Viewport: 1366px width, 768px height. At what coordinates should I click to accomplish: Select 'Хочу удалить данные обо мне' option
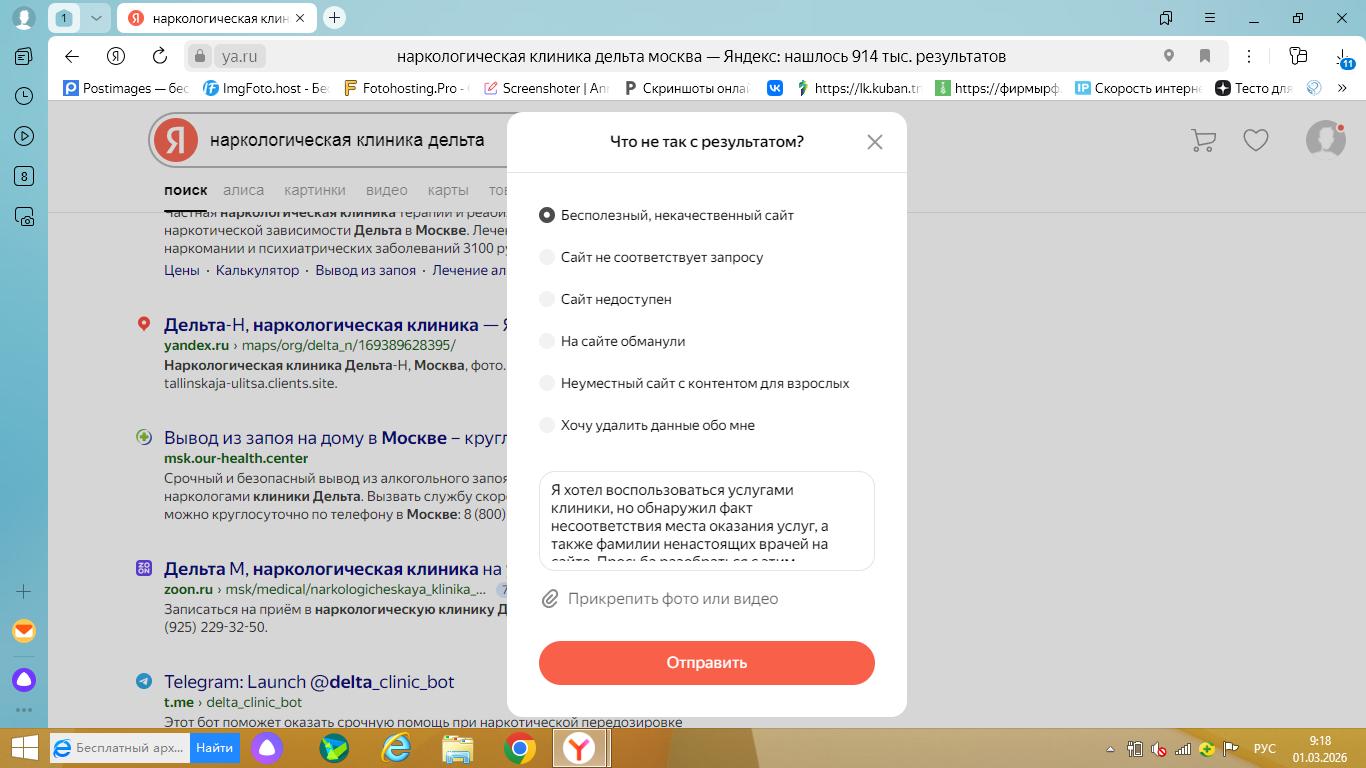pyautogui.click(x=647, y=425)
